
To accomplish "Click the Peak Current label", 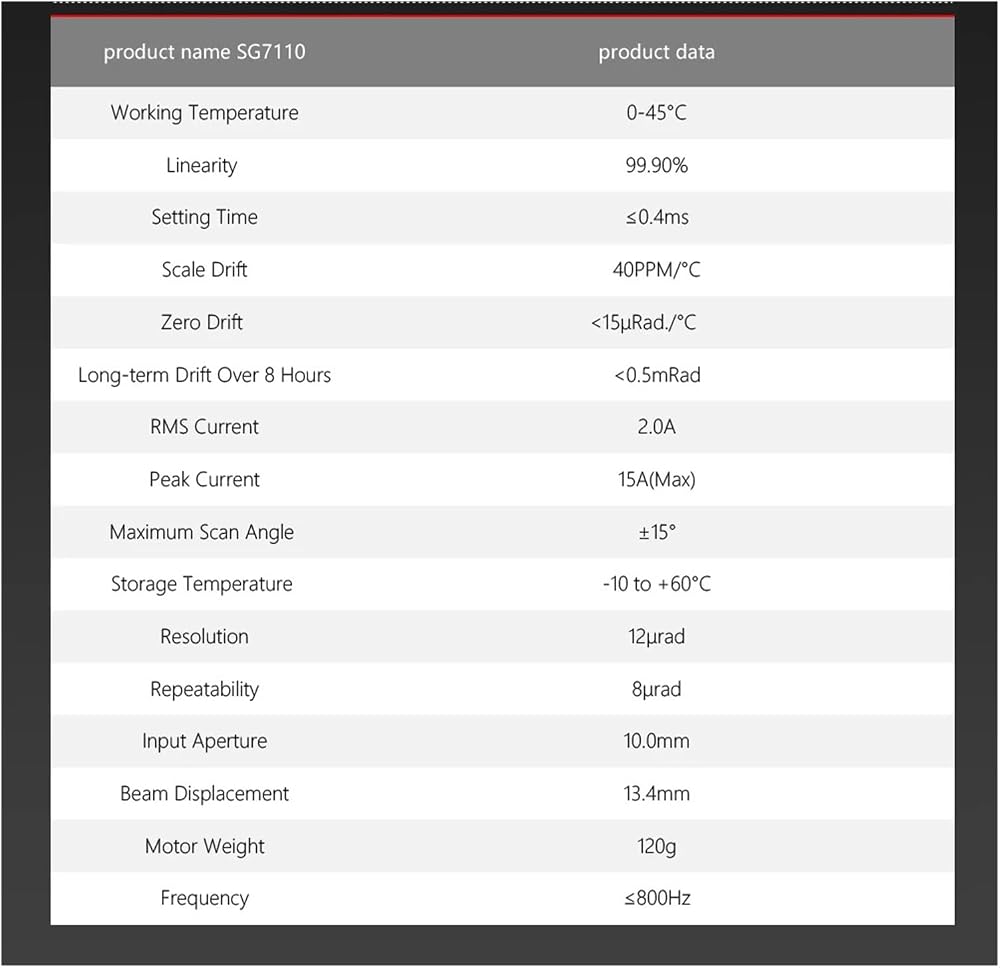I will (204, 480).
